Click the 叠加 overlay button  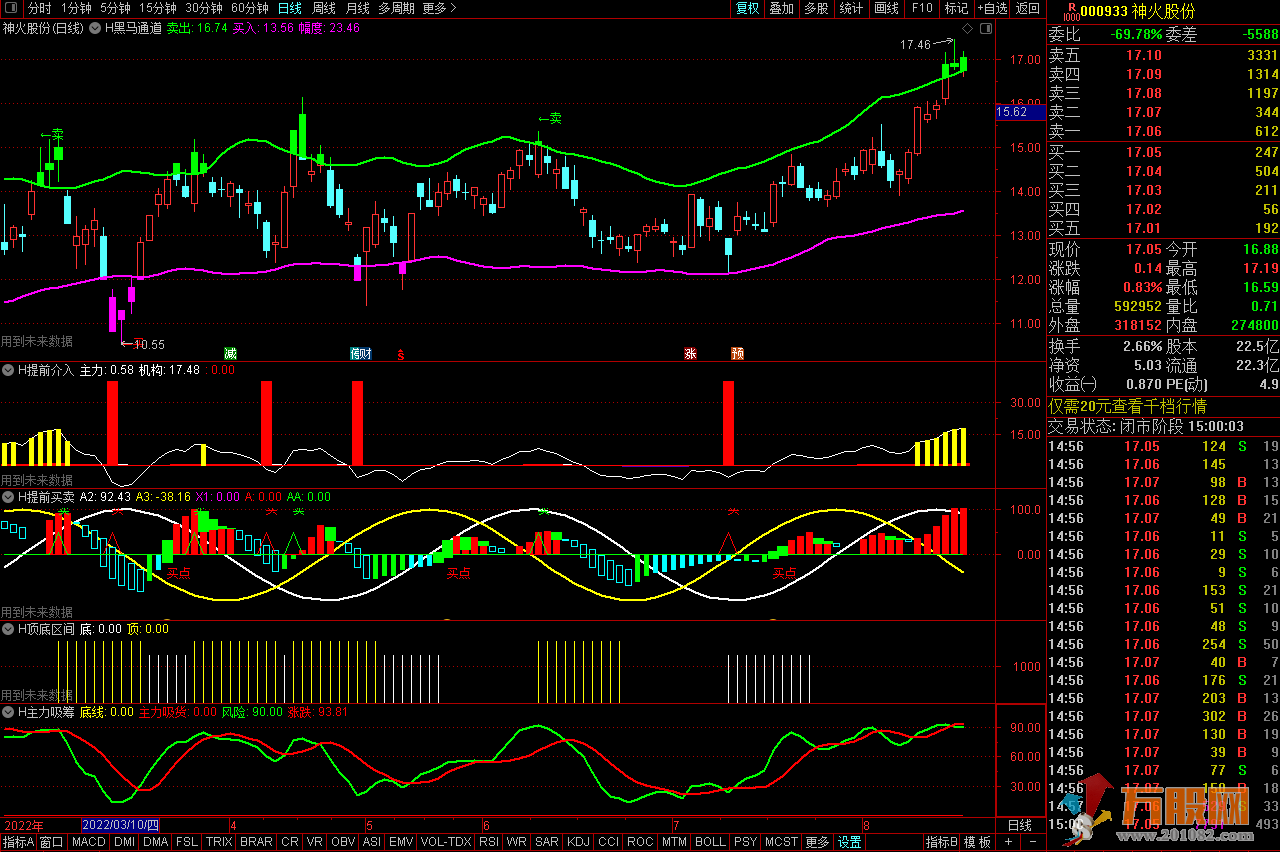[781, 8]
